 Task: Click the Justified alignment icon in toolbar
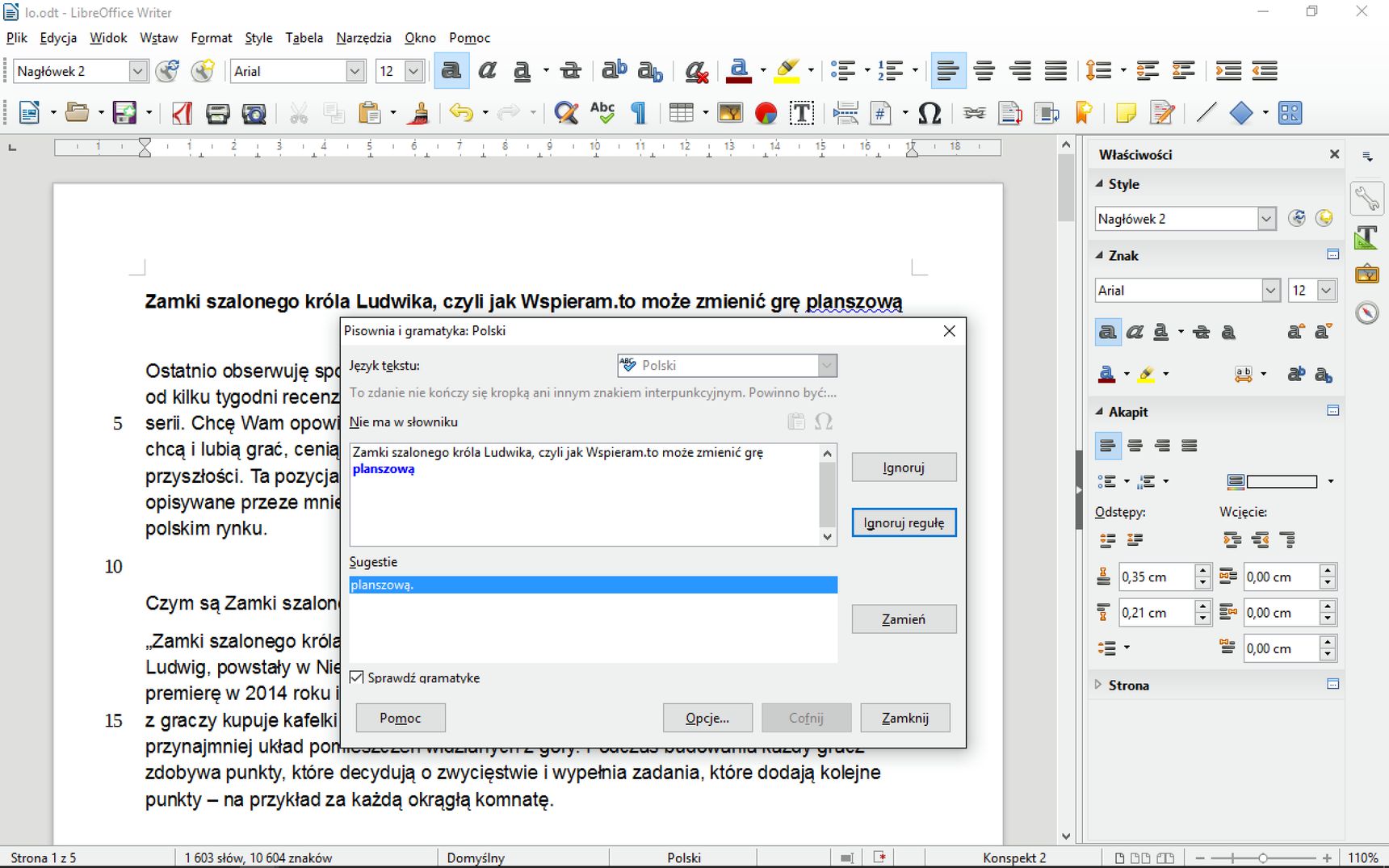pos(1055,71)
